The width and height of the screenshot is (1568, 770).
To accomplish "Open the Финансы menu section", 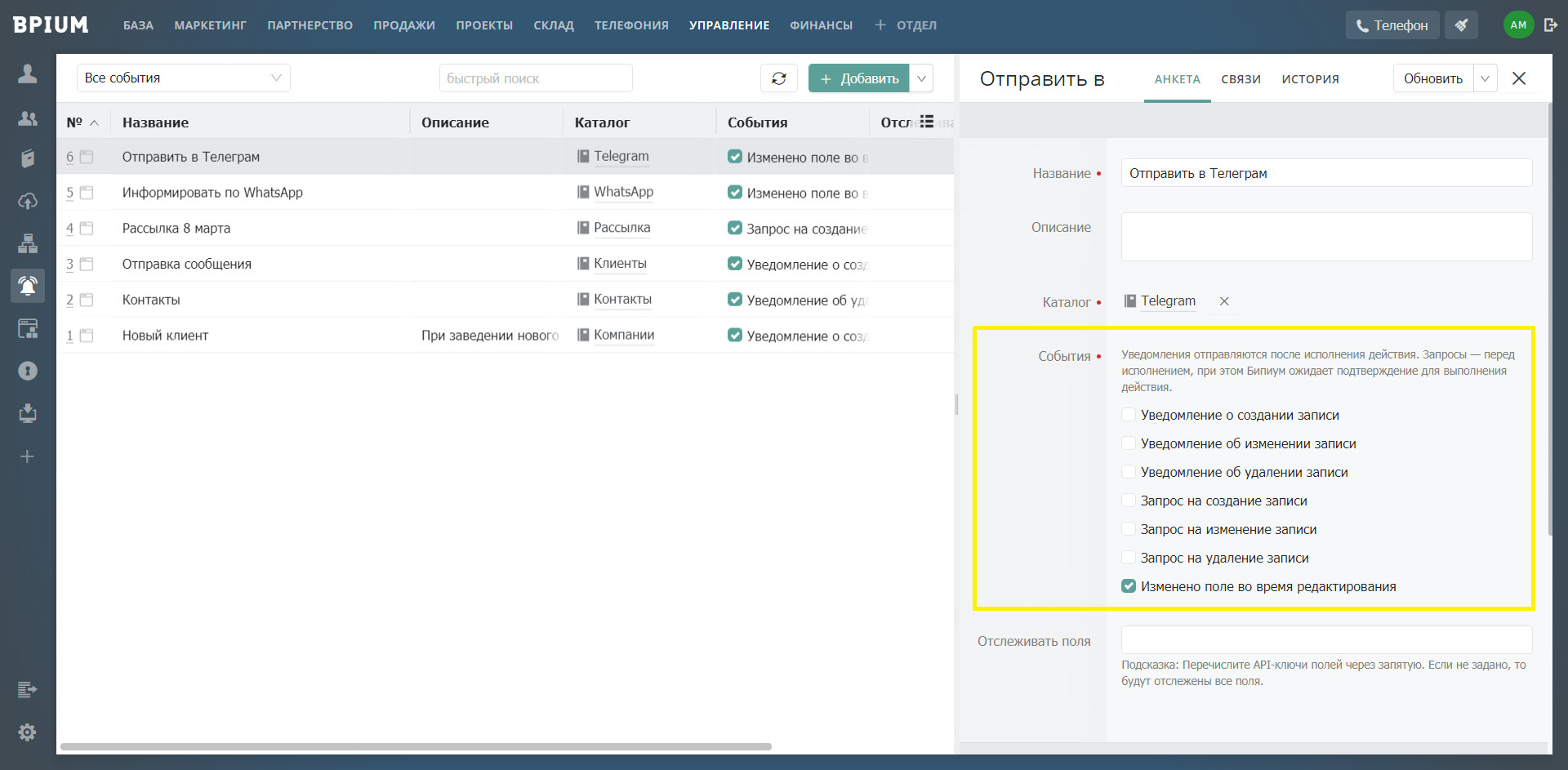I will coord(821,25).
